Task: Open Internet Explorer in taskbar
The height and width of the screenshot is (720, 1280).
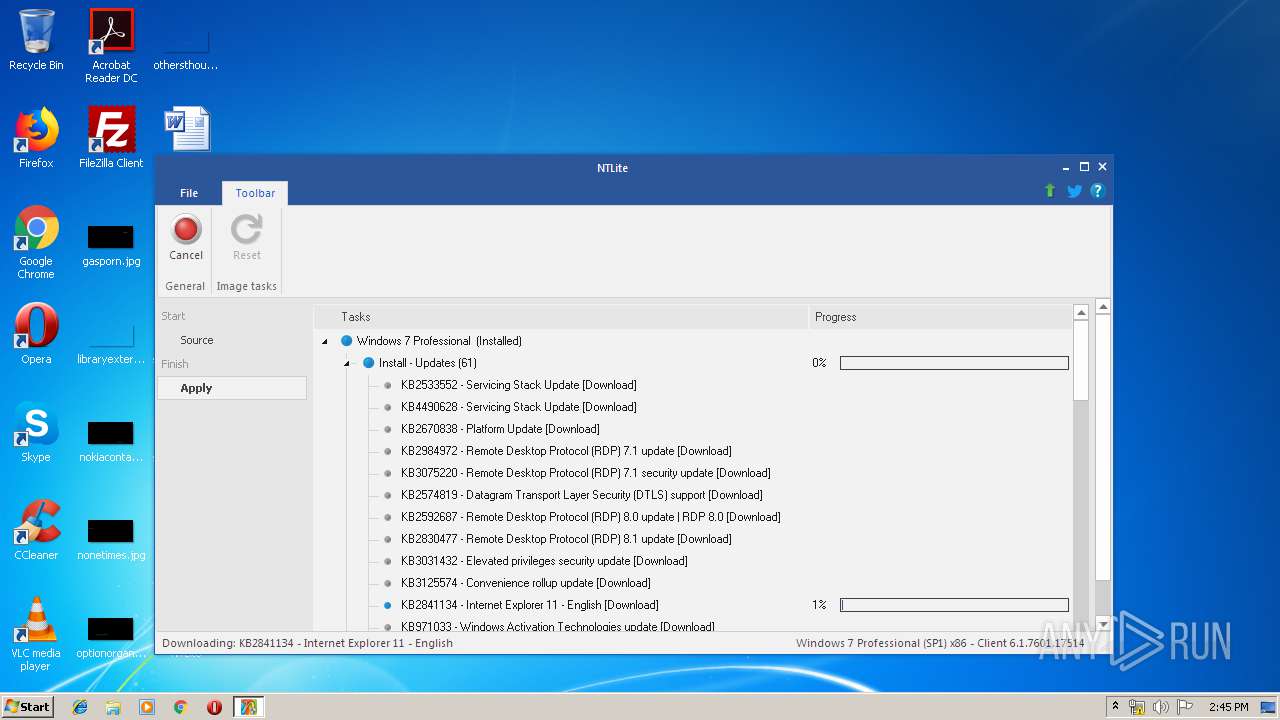Action: click(x=80, y=707)
